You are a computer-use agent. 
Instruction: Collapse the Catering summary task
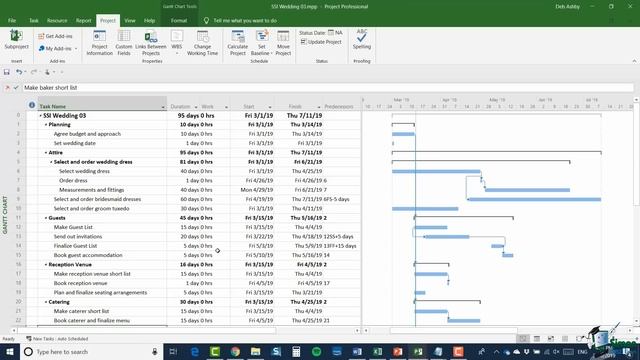pos(46,302)
